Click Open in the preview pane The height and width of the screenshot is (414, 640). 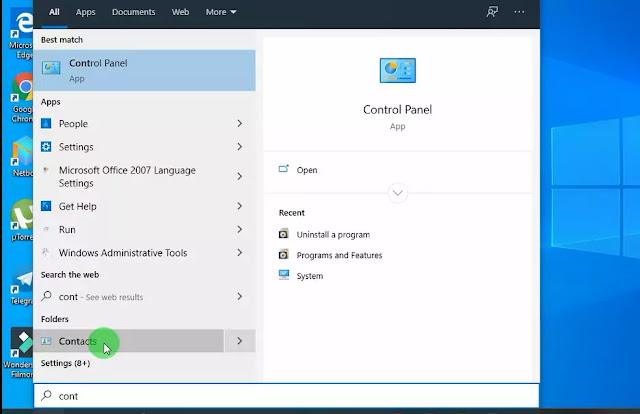[307, 170]
